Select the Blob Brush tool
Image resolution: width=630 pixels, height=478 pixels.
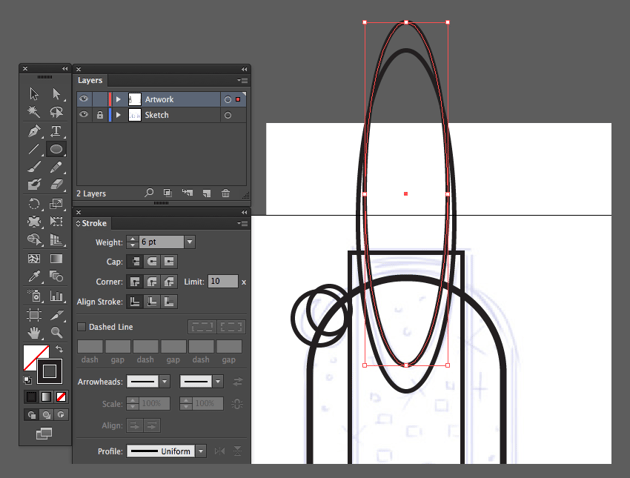pos(34,184)
